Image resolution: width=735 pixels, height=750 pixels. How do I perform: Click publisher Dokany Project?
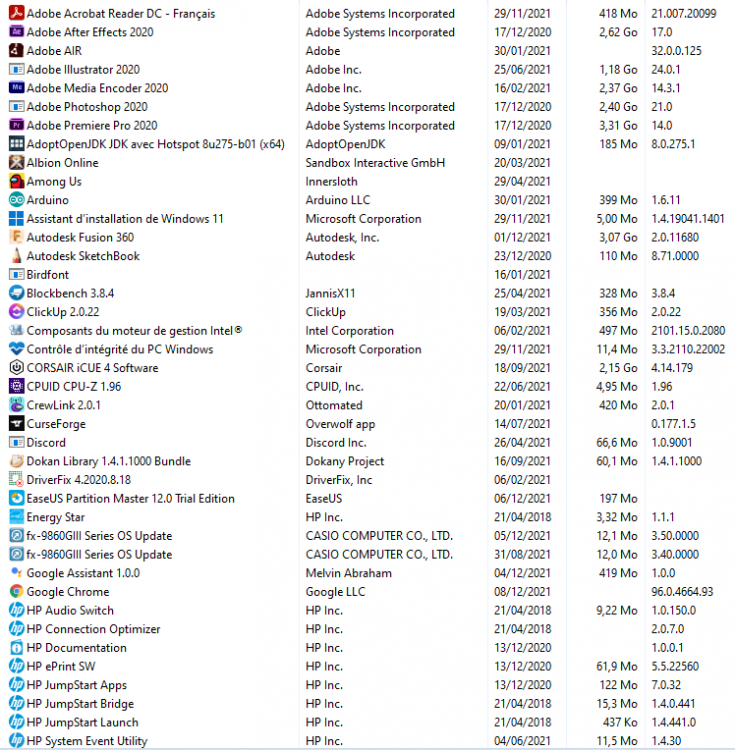(345, 461)
